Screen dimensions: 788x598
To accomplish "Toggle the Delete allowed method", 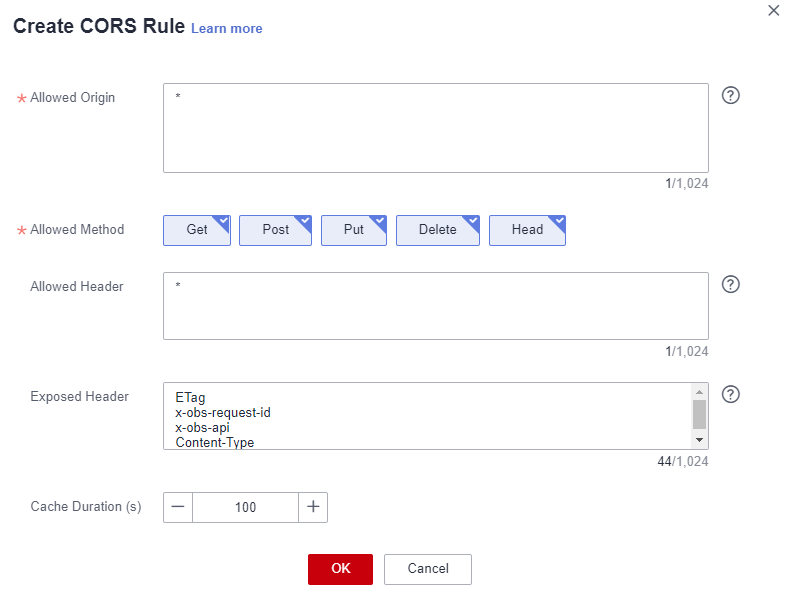I will [x=437, y=230].
